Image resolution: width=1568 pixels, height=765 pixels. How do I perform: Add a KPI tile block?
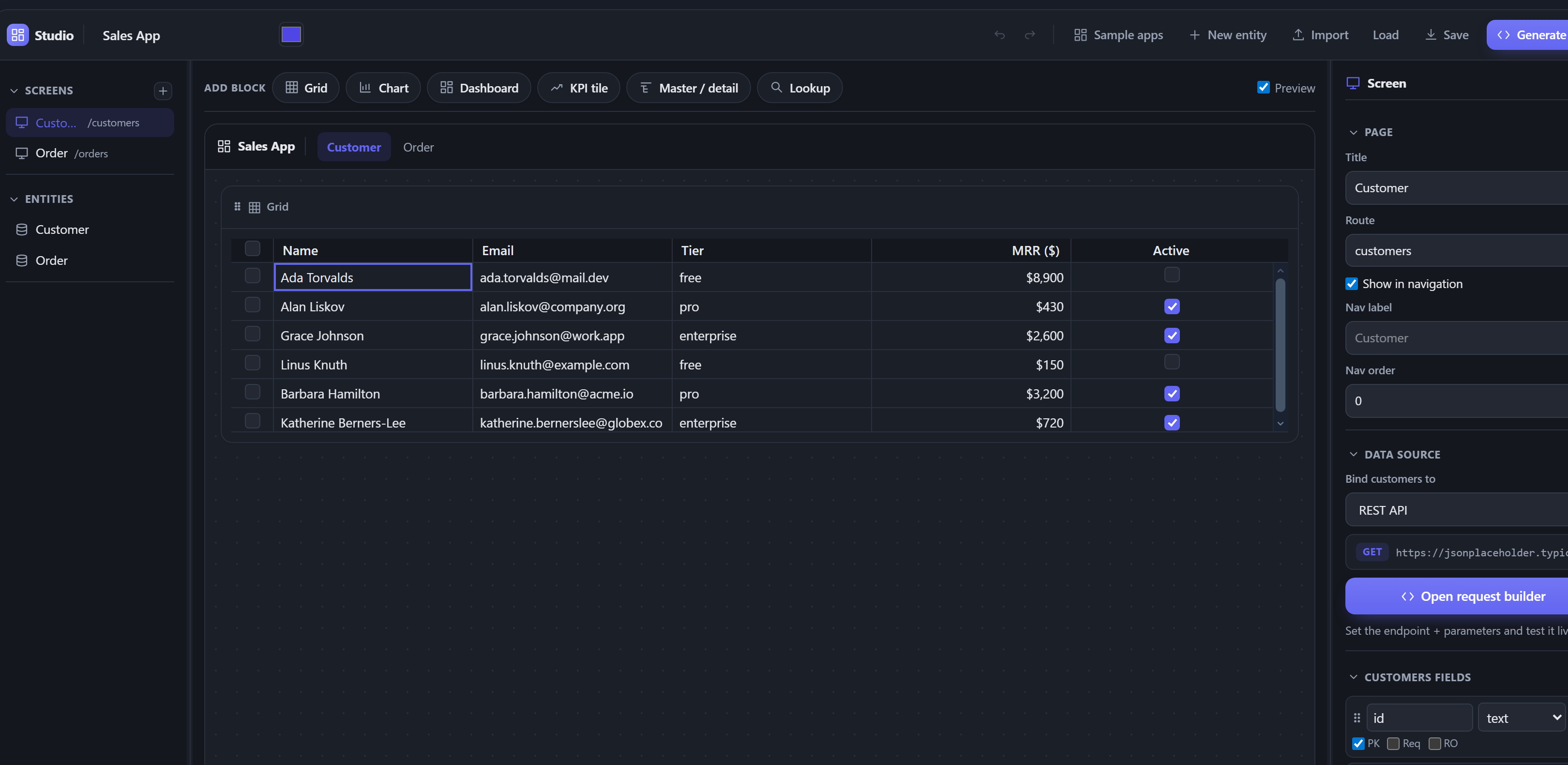579,88
